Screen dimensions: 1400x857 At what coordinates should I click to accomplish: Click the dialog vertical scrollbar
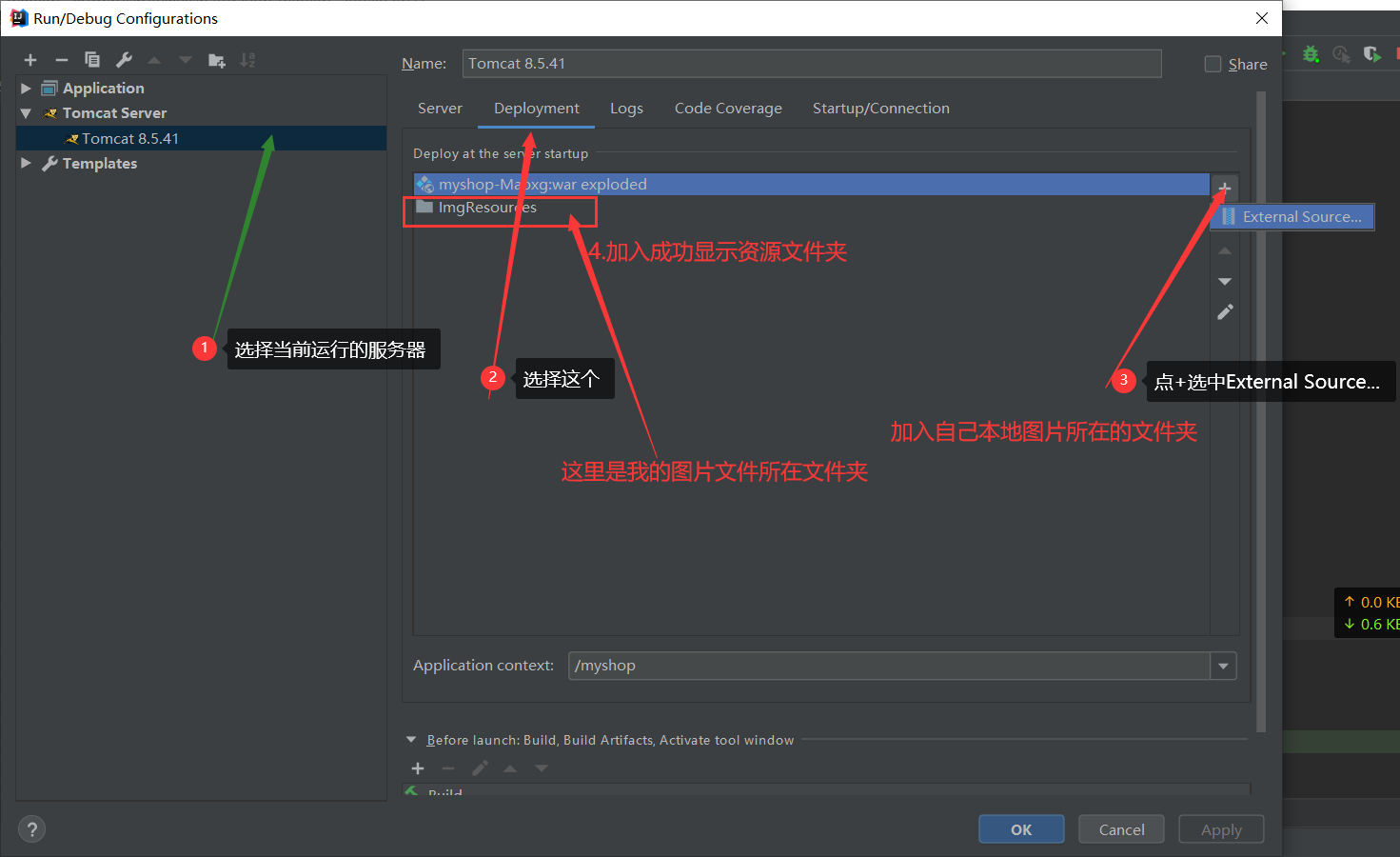click(1261, 409)
